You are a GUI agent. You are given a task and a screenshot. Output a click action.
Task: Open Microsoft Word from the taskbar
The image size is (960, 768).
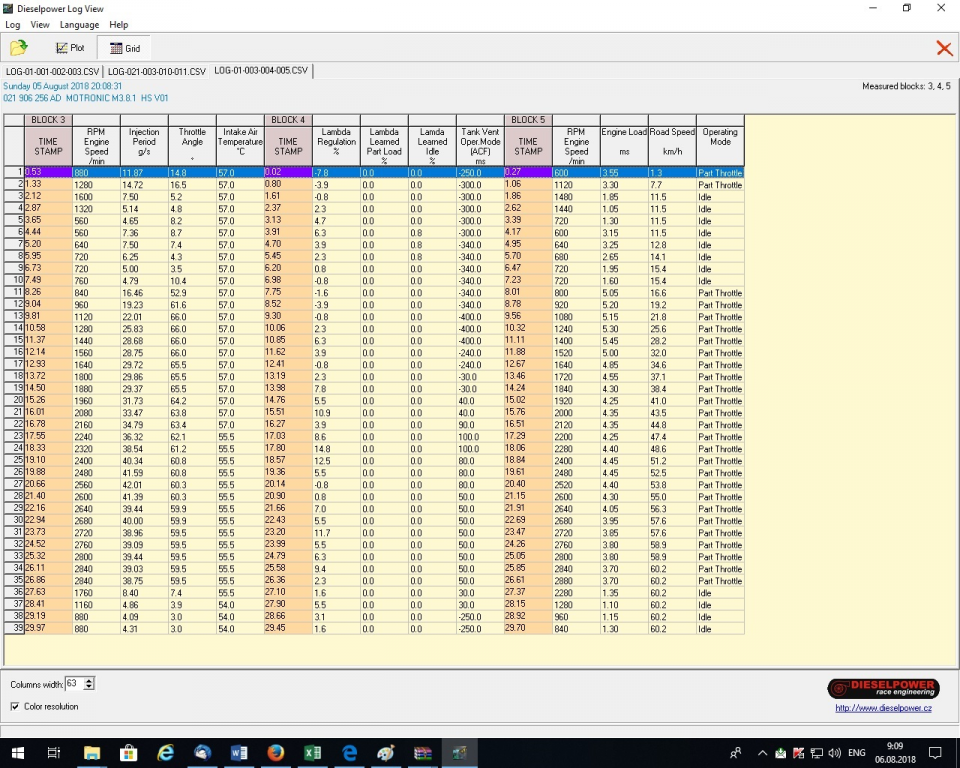[239, 752]
